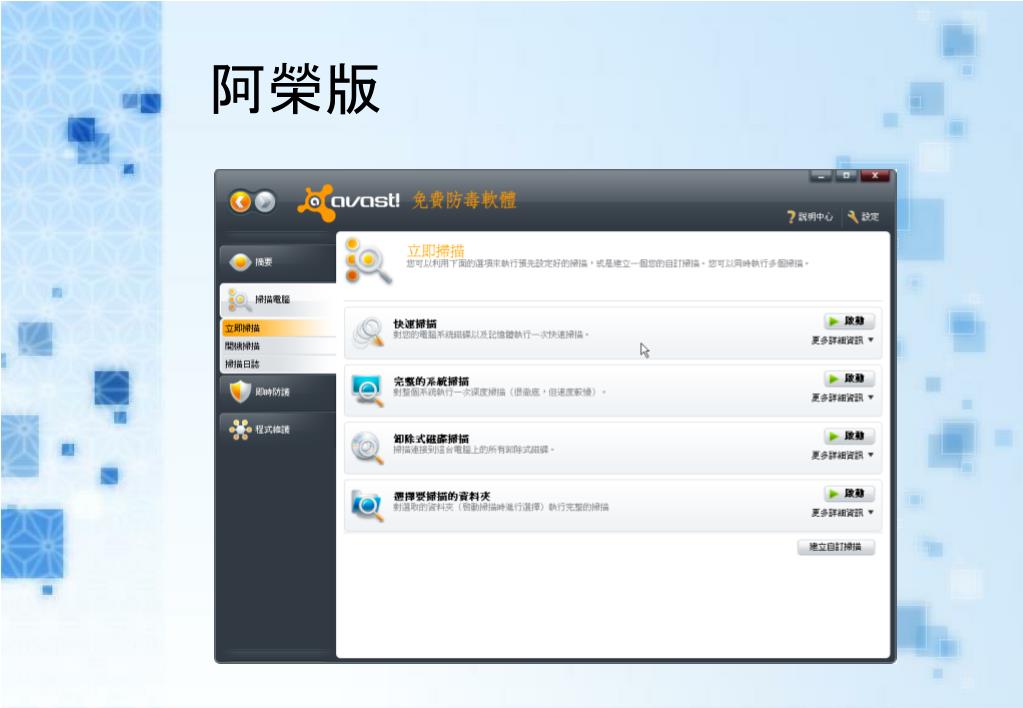Open the 程式維護 maintenance section
1023x708 pixels.
pos(278,429)
